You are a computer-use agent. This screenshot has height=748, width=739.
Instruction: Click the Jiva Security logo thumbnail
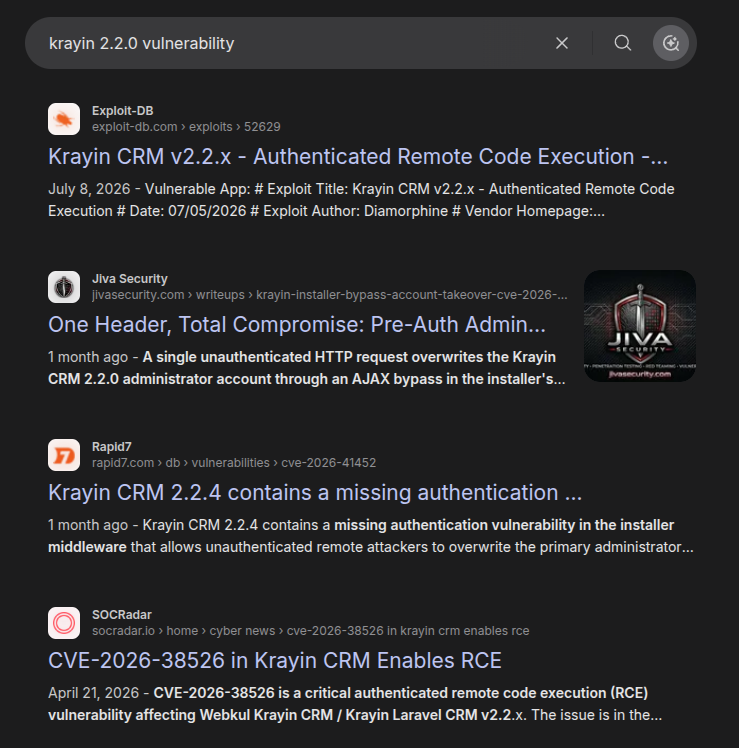pos(640,326)
